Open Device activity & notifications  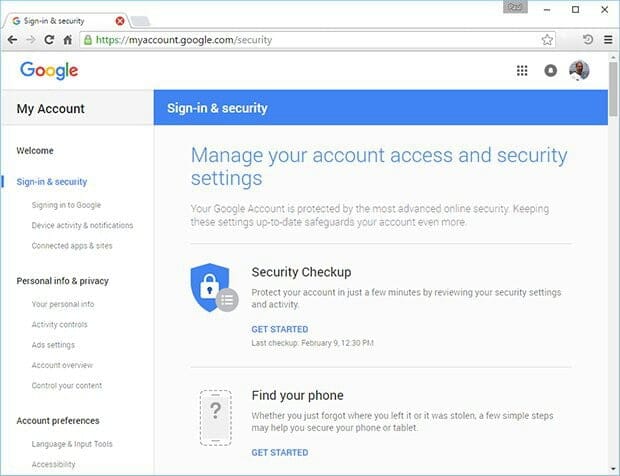point(82,225)
